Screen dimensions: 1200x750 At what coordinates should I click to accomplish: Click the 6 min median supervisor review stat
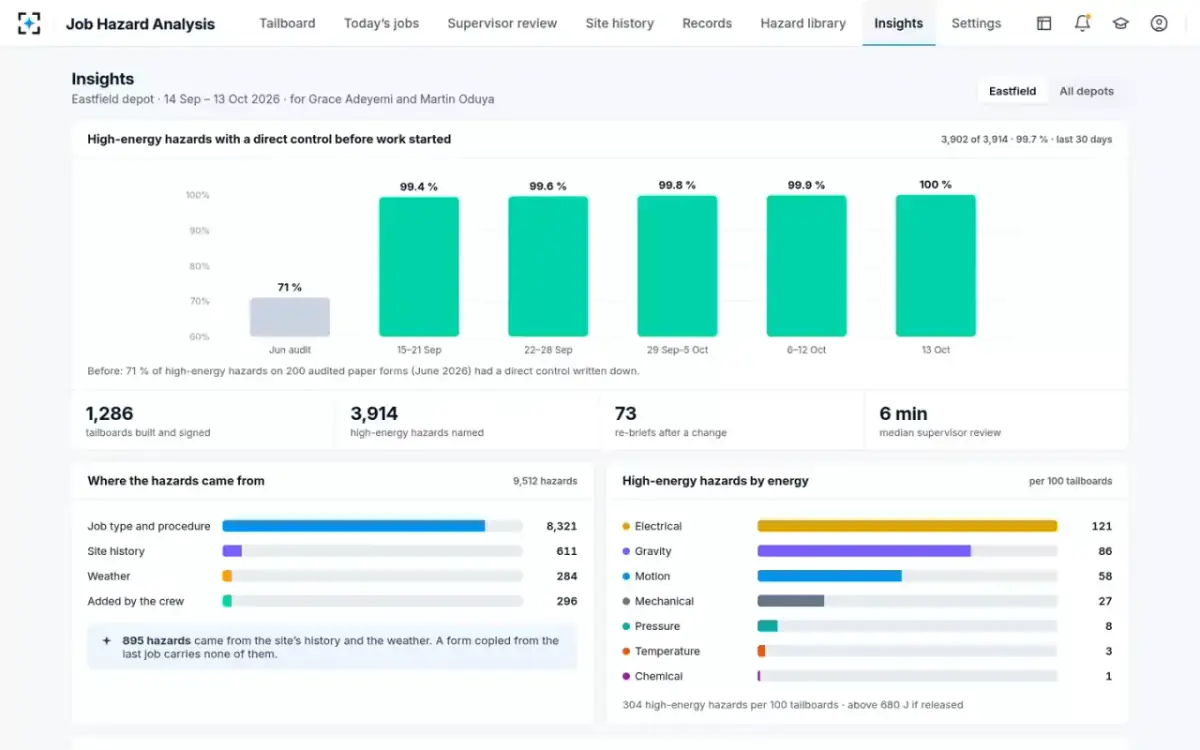coord(996,421)
